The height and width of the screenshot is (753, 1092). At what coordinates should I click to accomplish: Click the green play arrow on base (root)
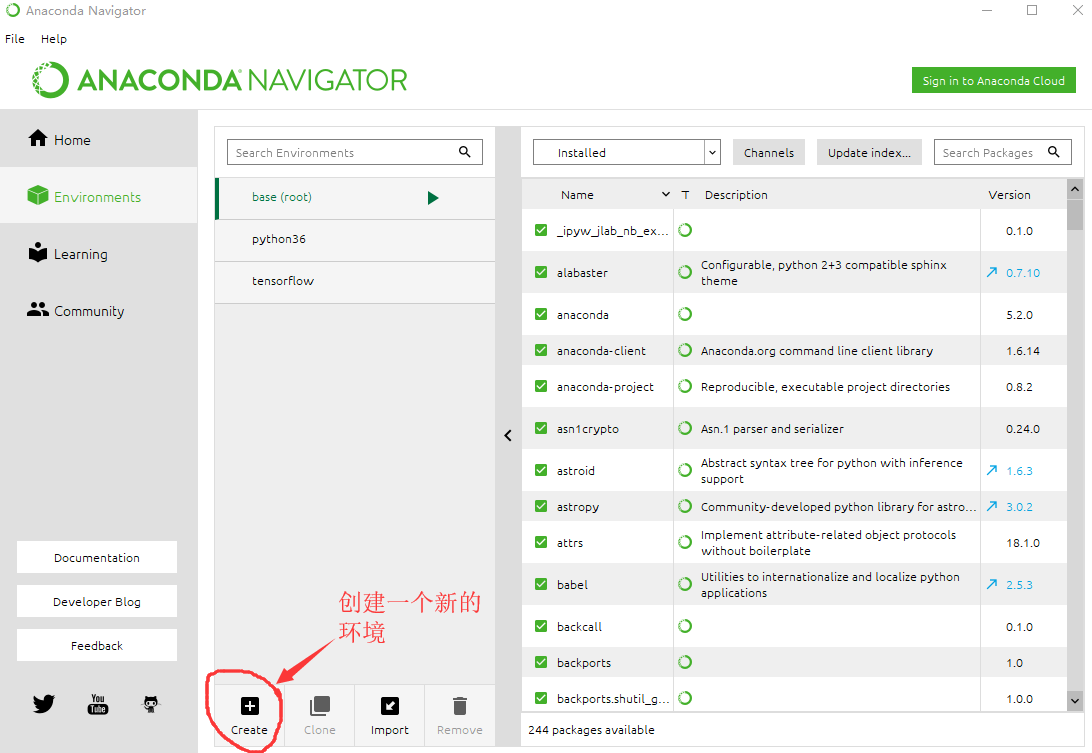click(x=433, y=198)
